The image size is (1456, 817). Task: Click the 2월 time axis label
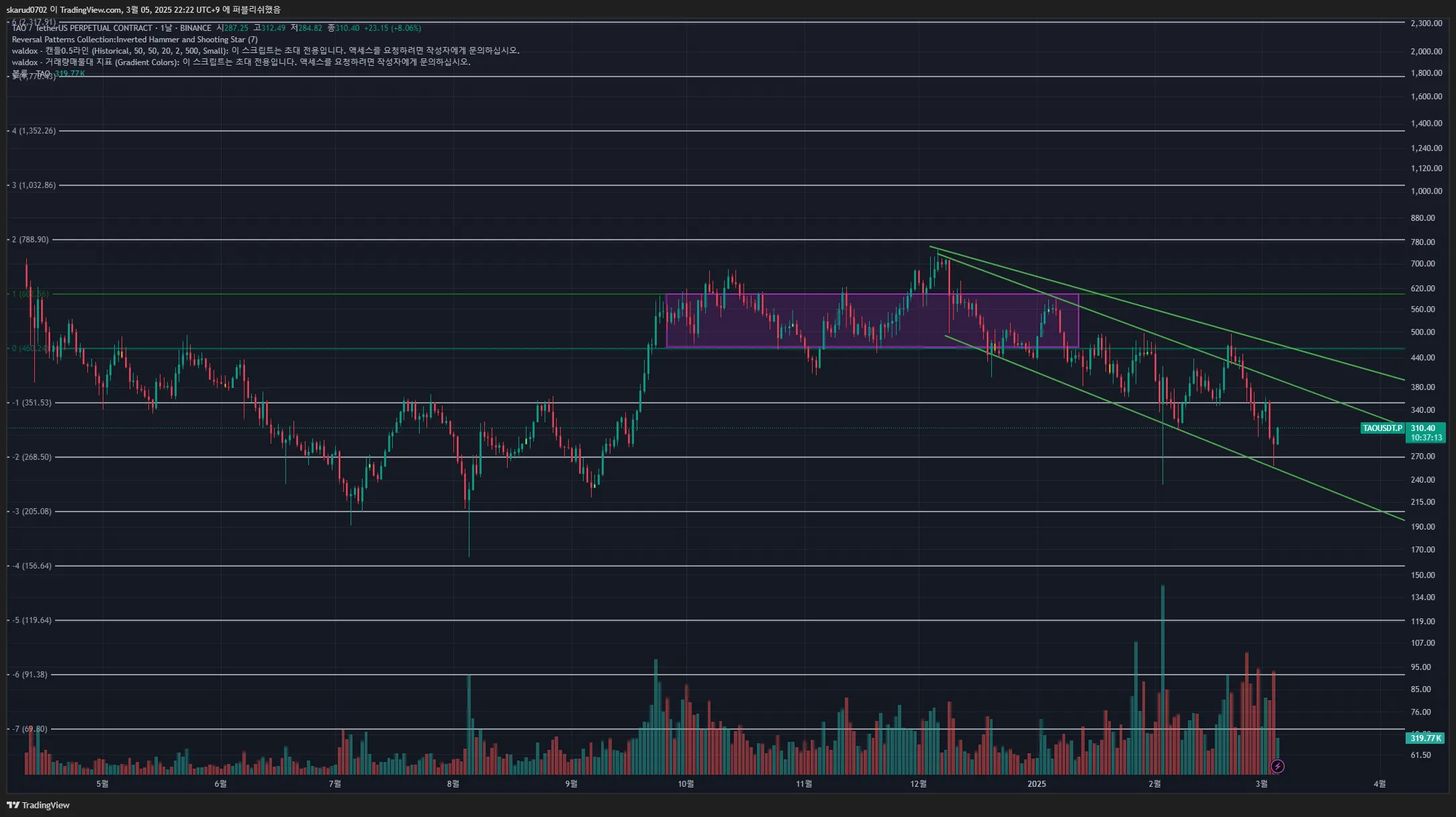[1154, 784]
